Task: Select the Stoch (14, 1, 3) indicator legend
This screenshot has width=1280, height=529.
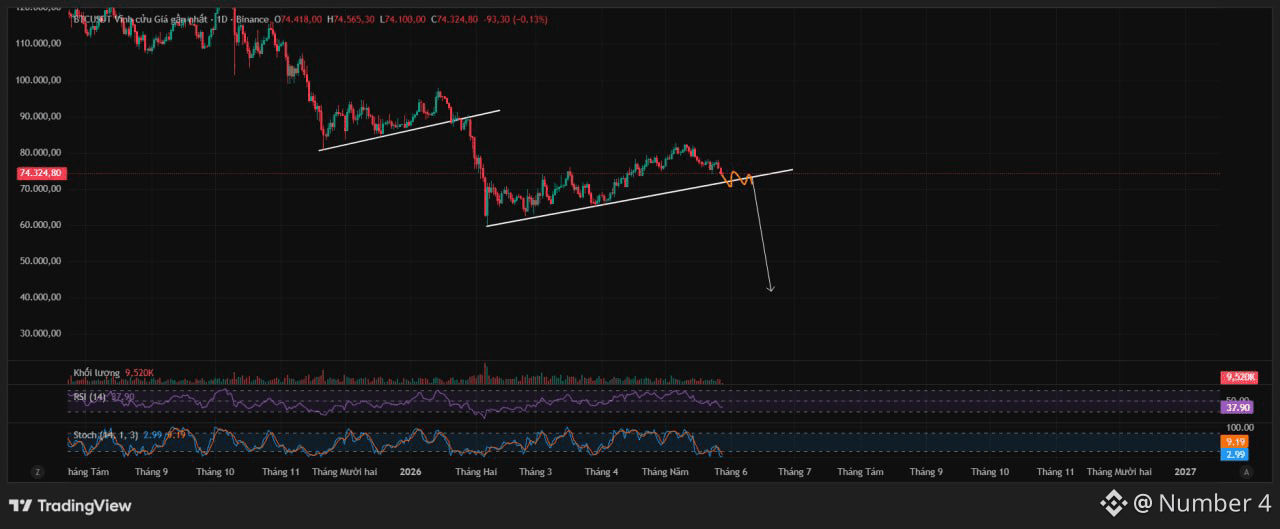Action: (x=106, y=435)
